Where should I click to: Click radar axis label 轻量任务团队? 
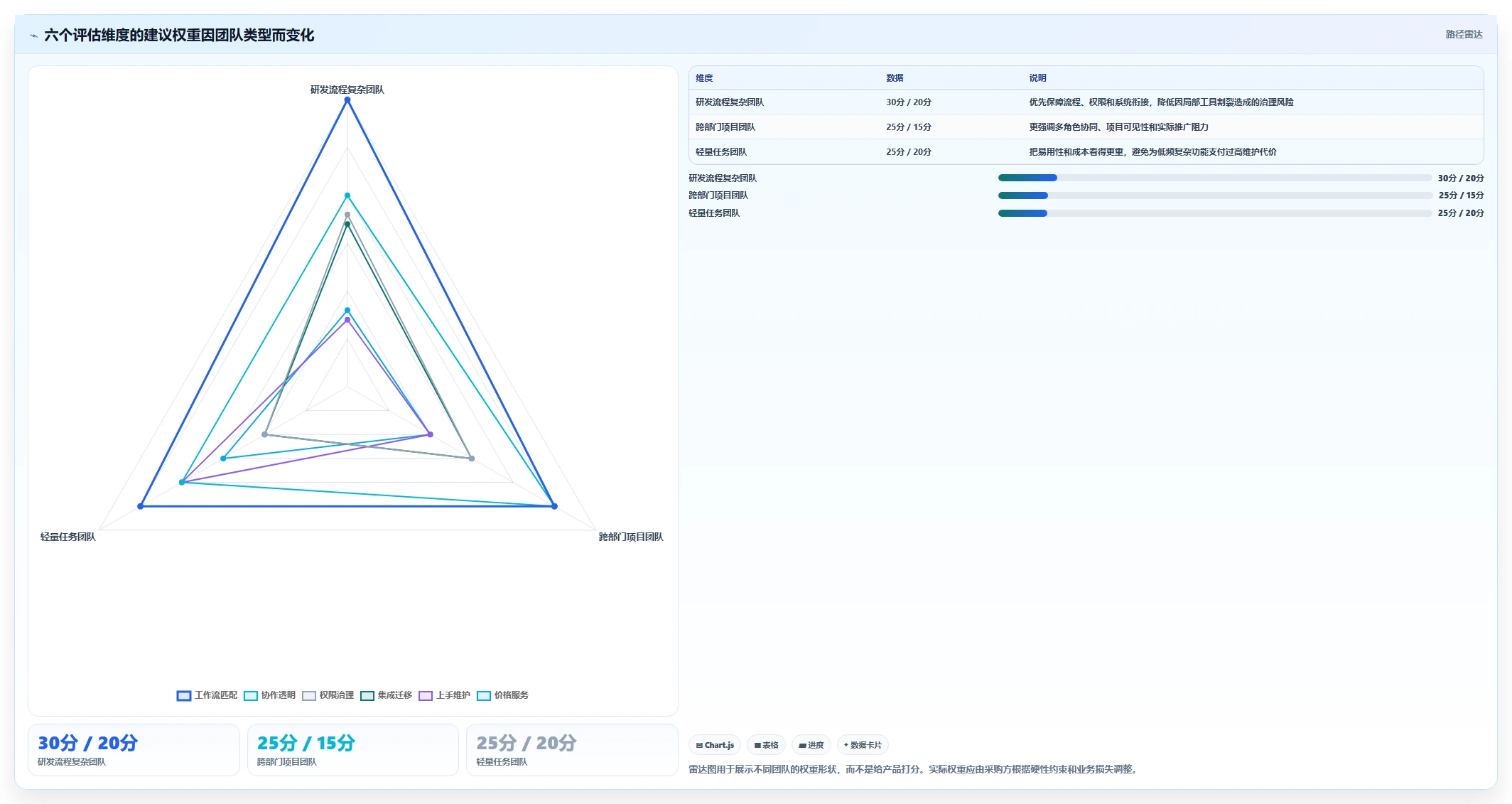pyautogui.click(x=68, y=537)
